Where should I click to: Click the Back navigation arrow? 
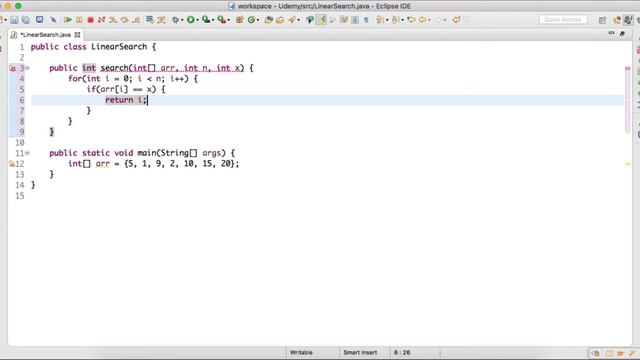[423, 20]
